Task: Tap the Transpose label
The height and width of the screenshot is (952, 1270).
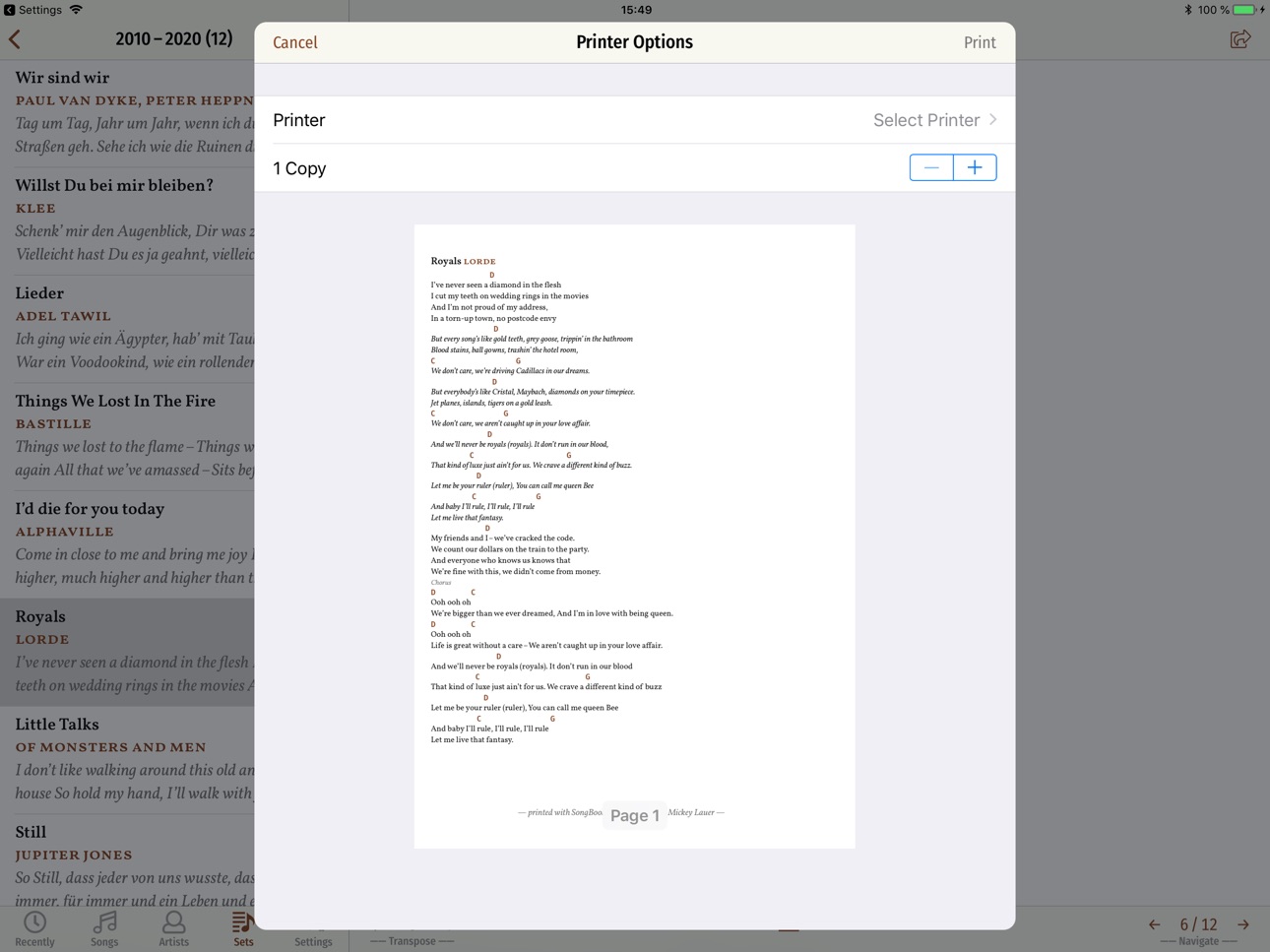Action: coord(412,941)
